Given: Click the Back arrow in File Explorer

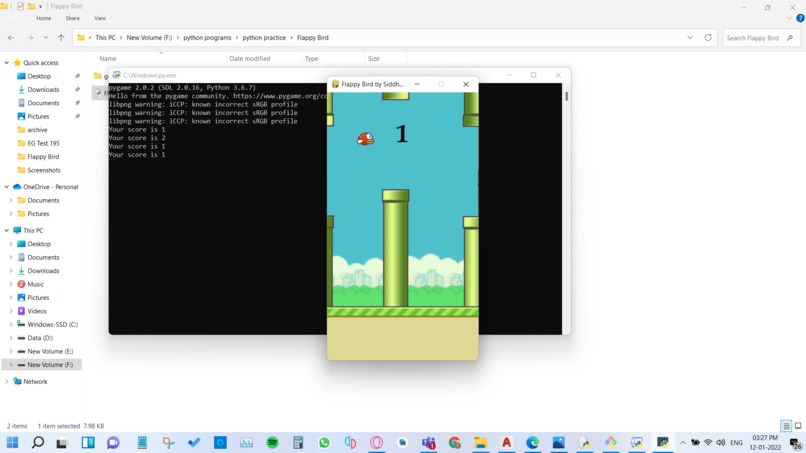Looking at the screenshot, I should coord(11,38).
